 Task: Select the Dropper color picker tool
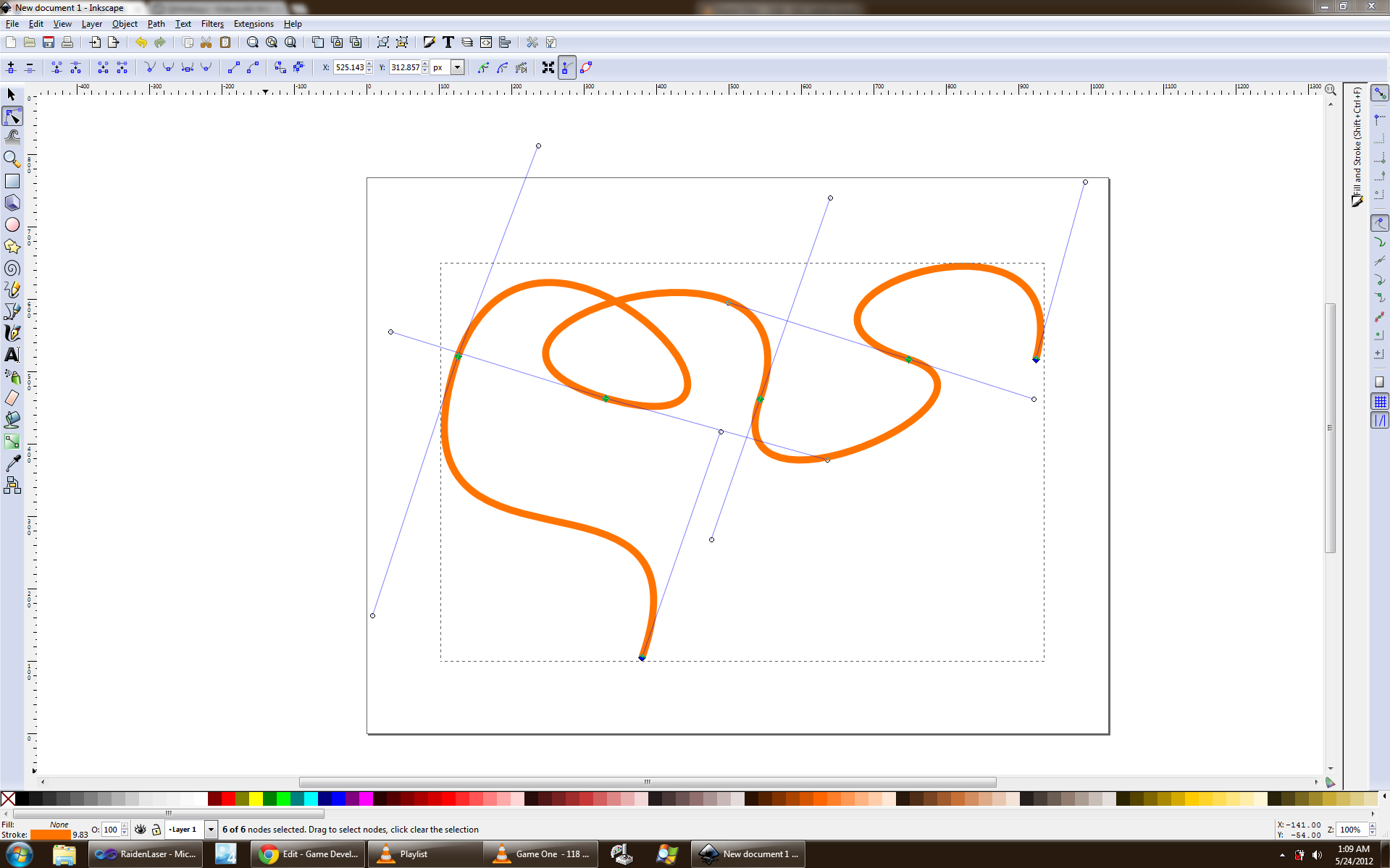[x=12, y=463]
